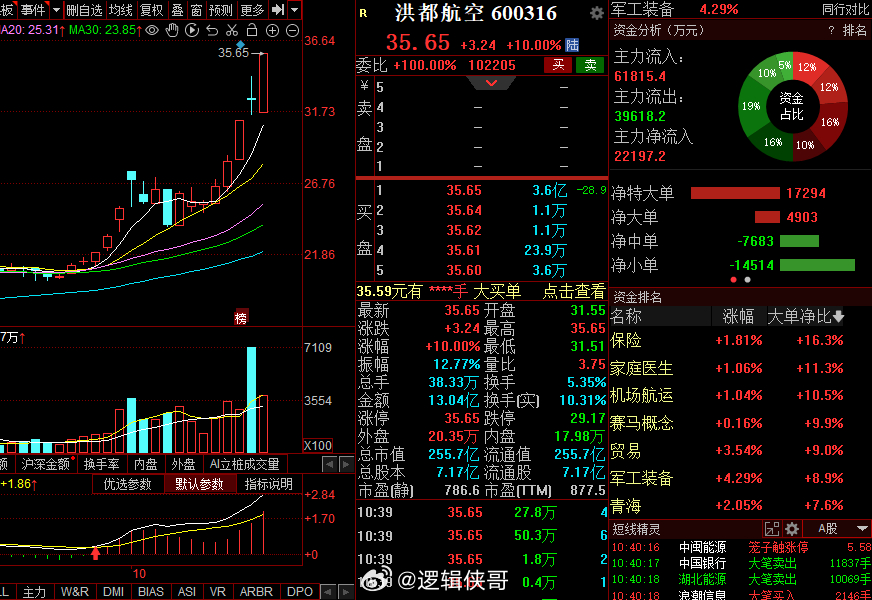
Task: Zoom in with the plus circle icon
Action: tap(272, 31)
